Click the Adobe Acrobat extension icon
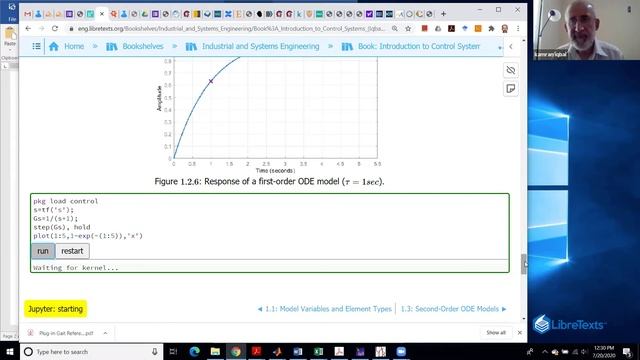The width and height of the screenshot is (640, 360). (x=451, y=29)
